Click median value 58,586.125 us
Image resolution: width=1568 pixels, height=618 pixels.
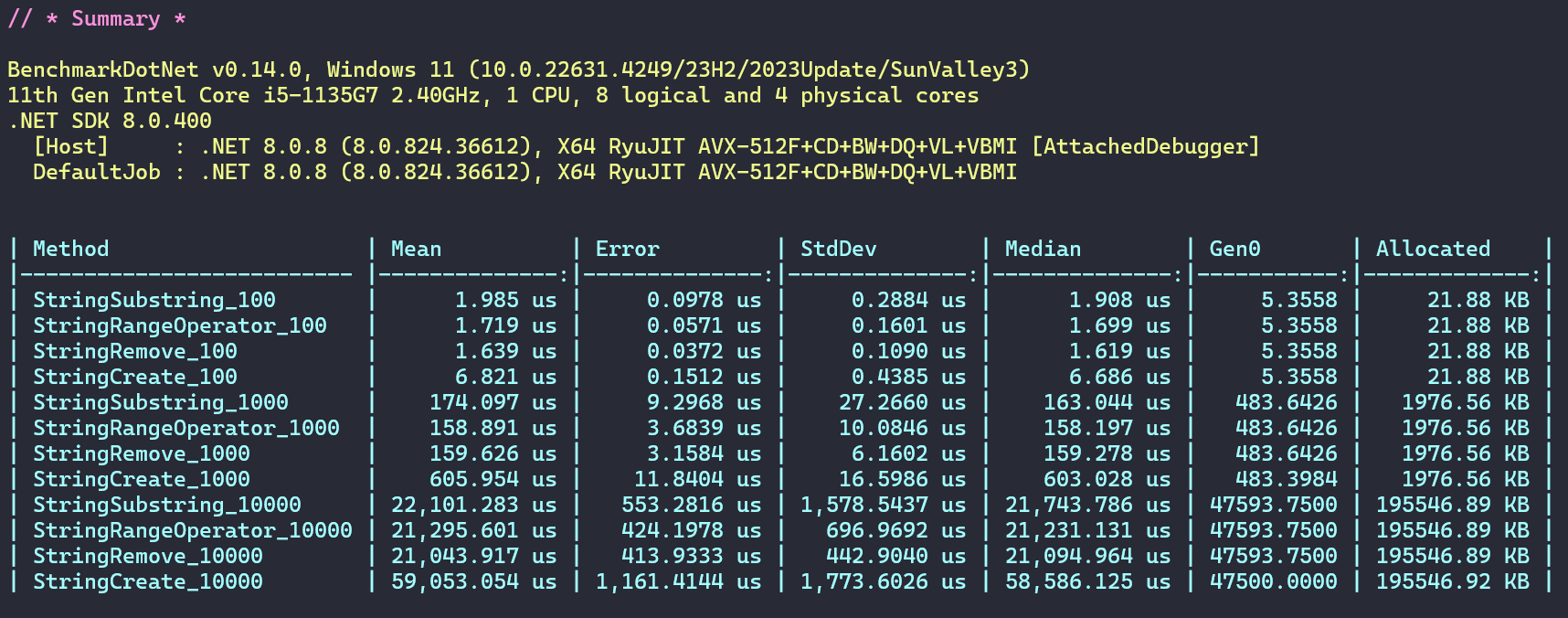1088,581
